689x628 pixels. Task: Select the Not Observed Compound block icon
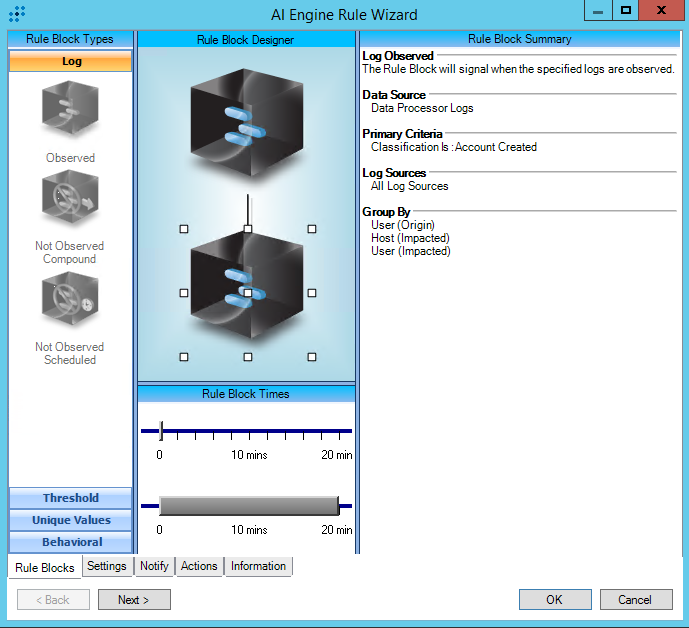coord(70,200)
